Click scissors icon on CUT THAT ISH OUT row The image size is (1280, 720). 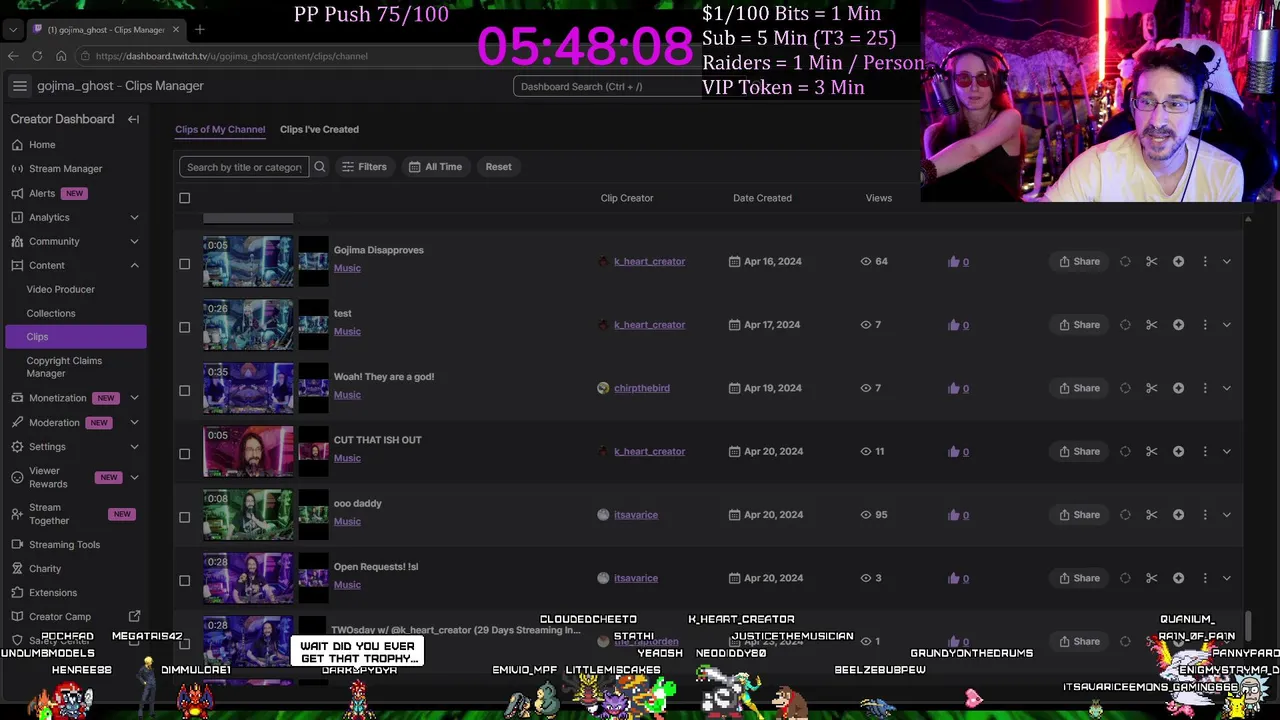pos(1152,451)
